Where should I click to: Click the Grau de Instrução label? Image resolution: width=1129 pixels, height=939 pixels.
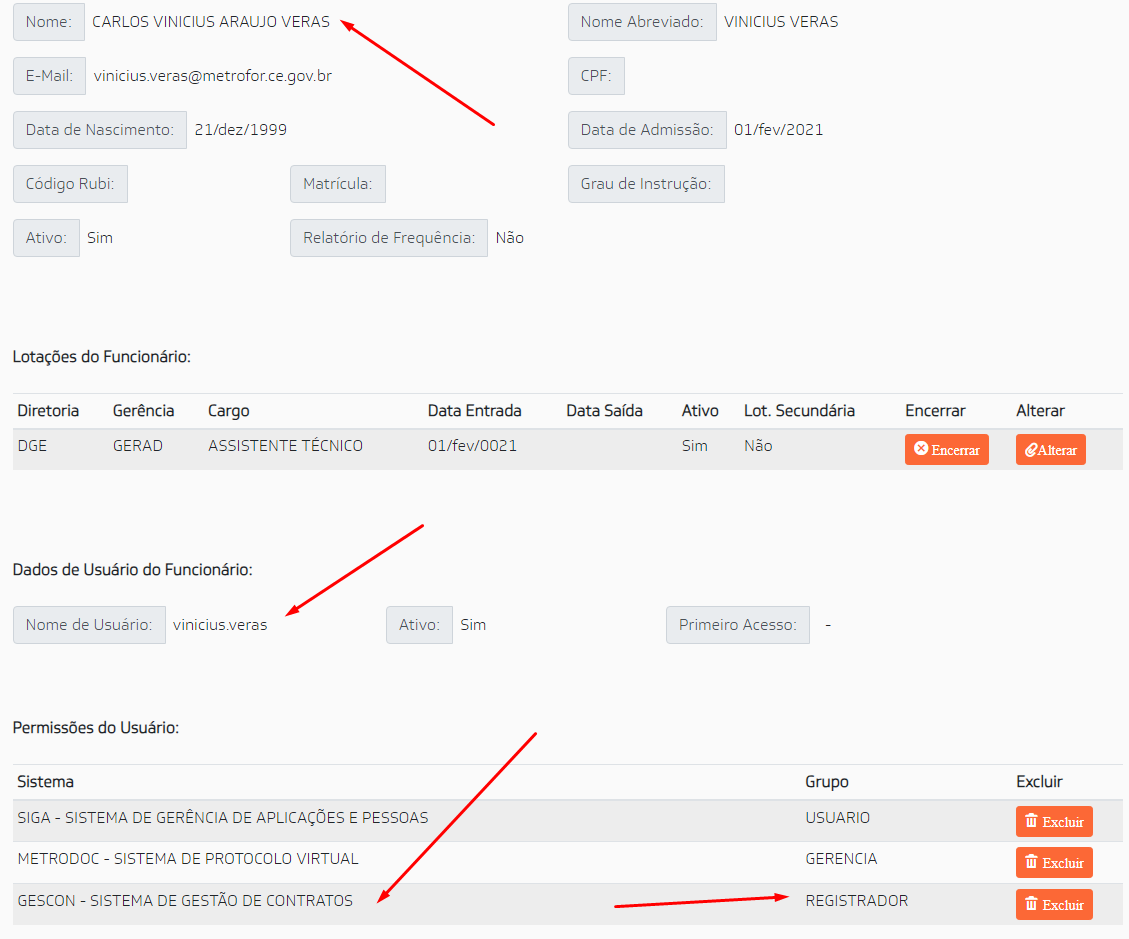646,184
